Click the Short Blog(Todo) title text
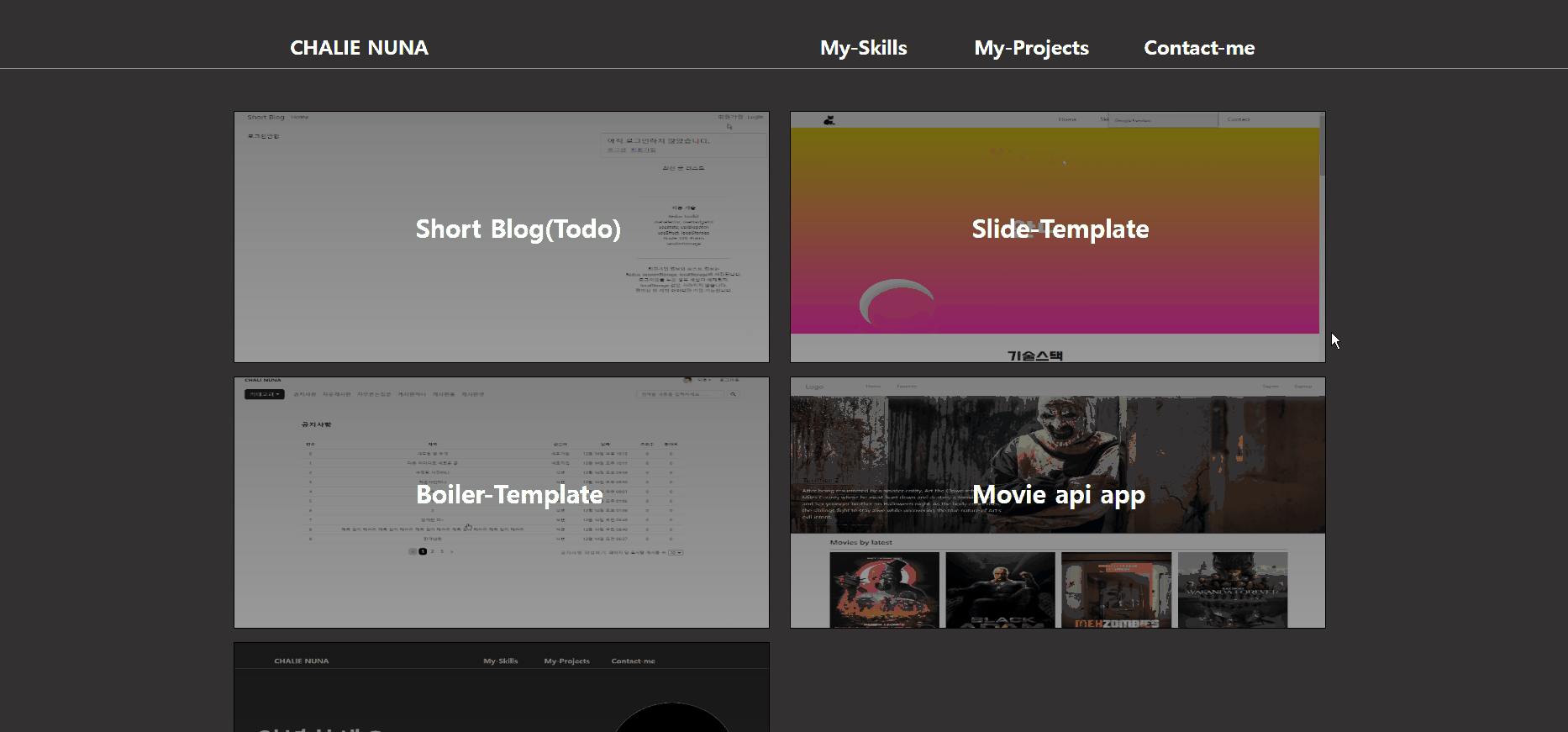The height and width of the screenshot is (732, 1568). 518,229
